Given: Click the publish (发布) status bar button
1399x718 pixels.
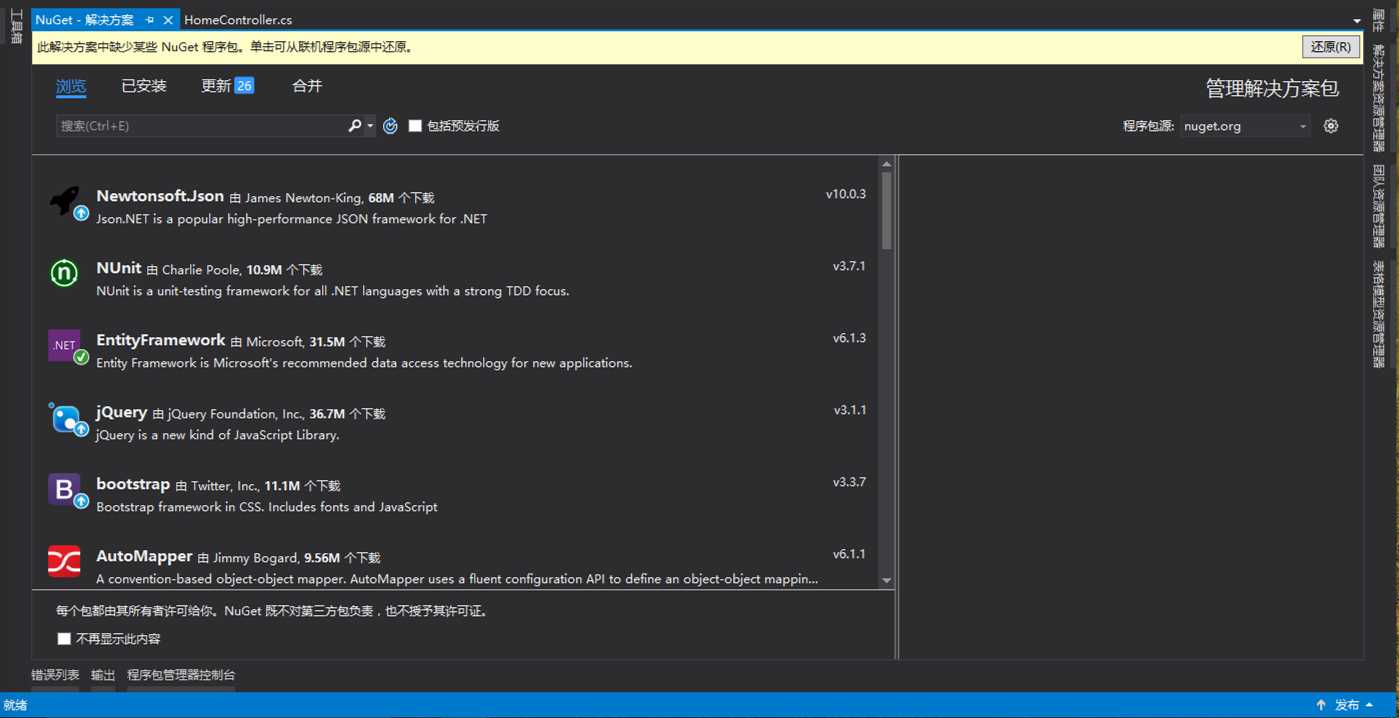Looking at the screenshot, I should [x=1347, y=705].
